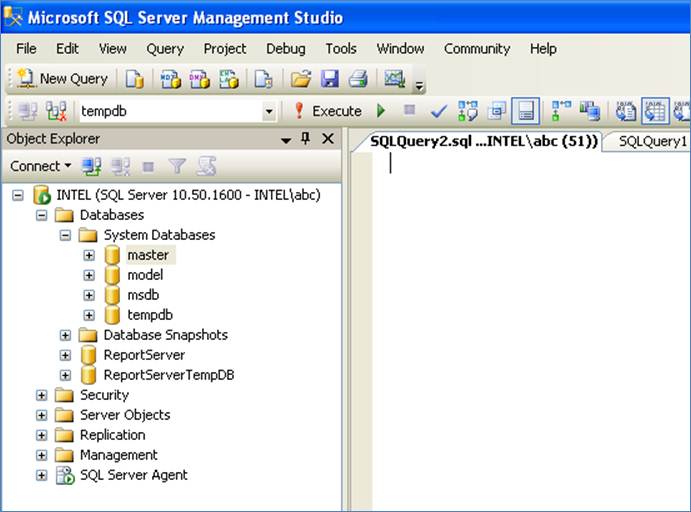Collapse the System Databases folder
Viewport: 691px width, 512px height.
[65, 235]
